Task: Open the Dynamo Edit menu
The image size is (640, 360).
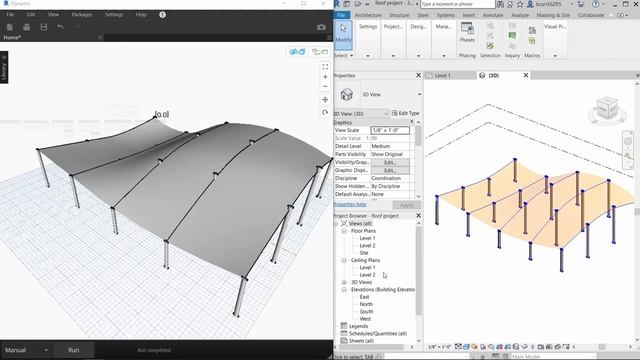Action: 31,15
